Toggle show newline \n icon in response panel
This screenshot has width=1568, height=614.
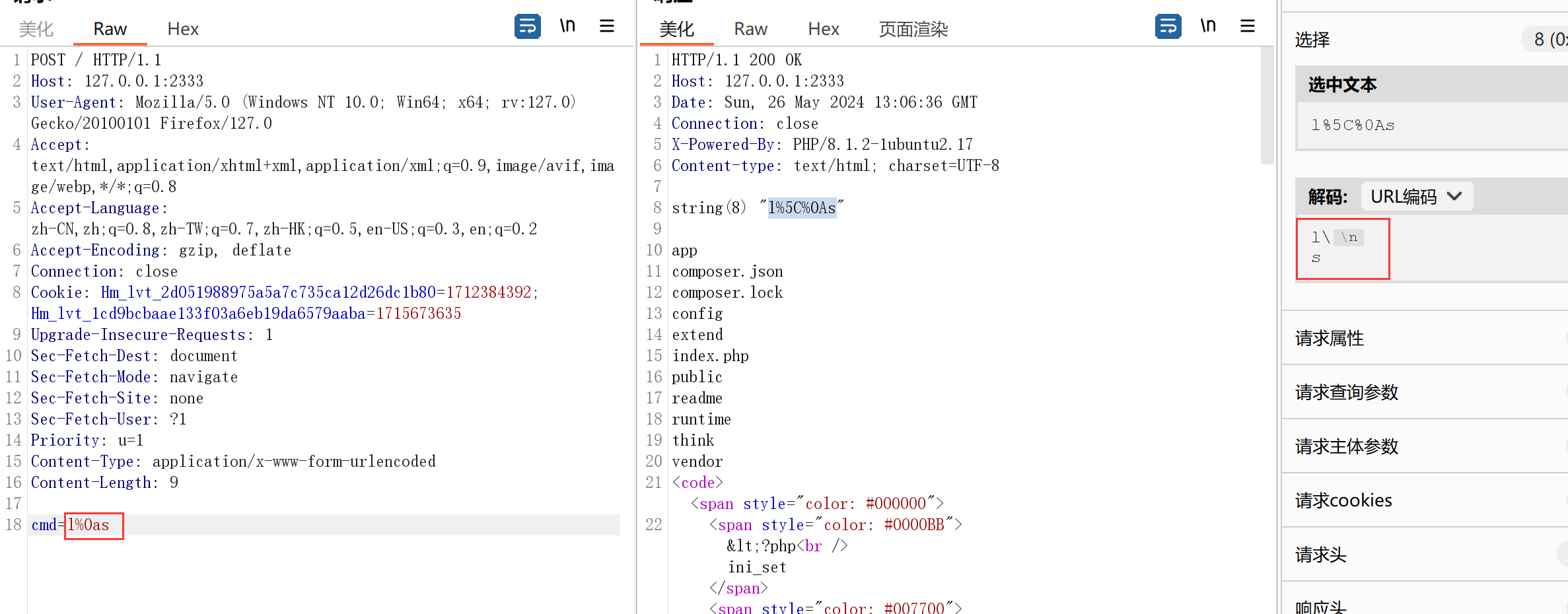coord(1208,26)
